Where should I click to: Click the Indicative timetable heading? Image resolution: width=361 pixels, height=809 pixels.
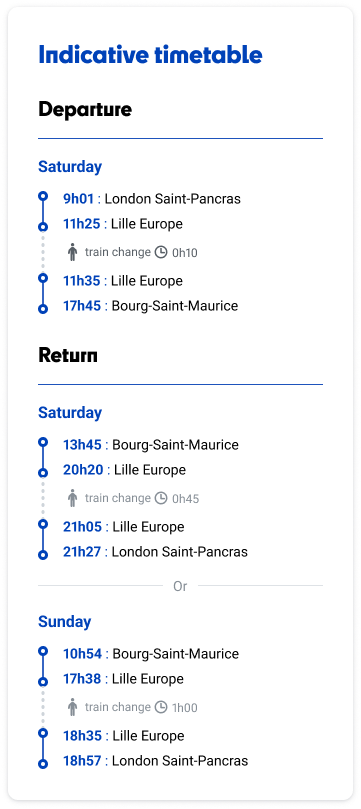pos(151,55)
